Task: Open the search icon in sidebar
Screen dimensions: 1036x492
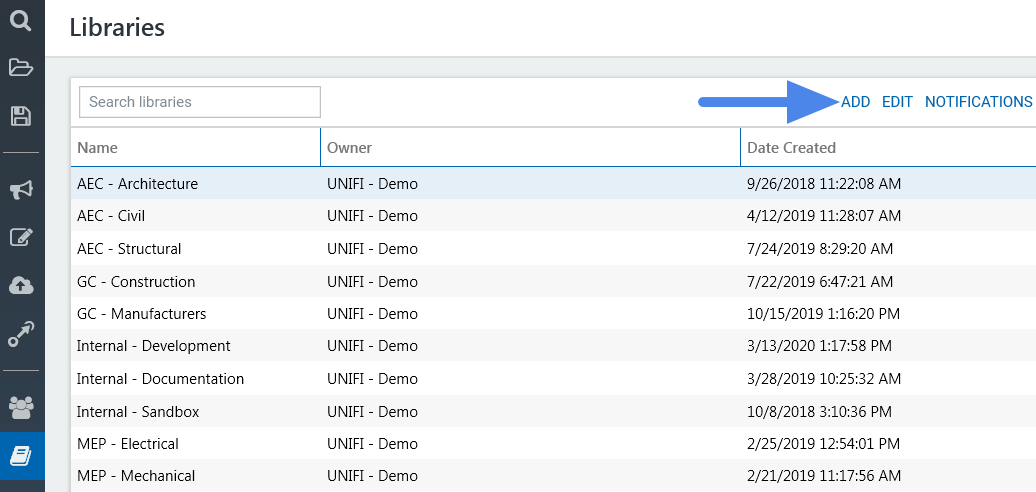Action: point(21,20)
